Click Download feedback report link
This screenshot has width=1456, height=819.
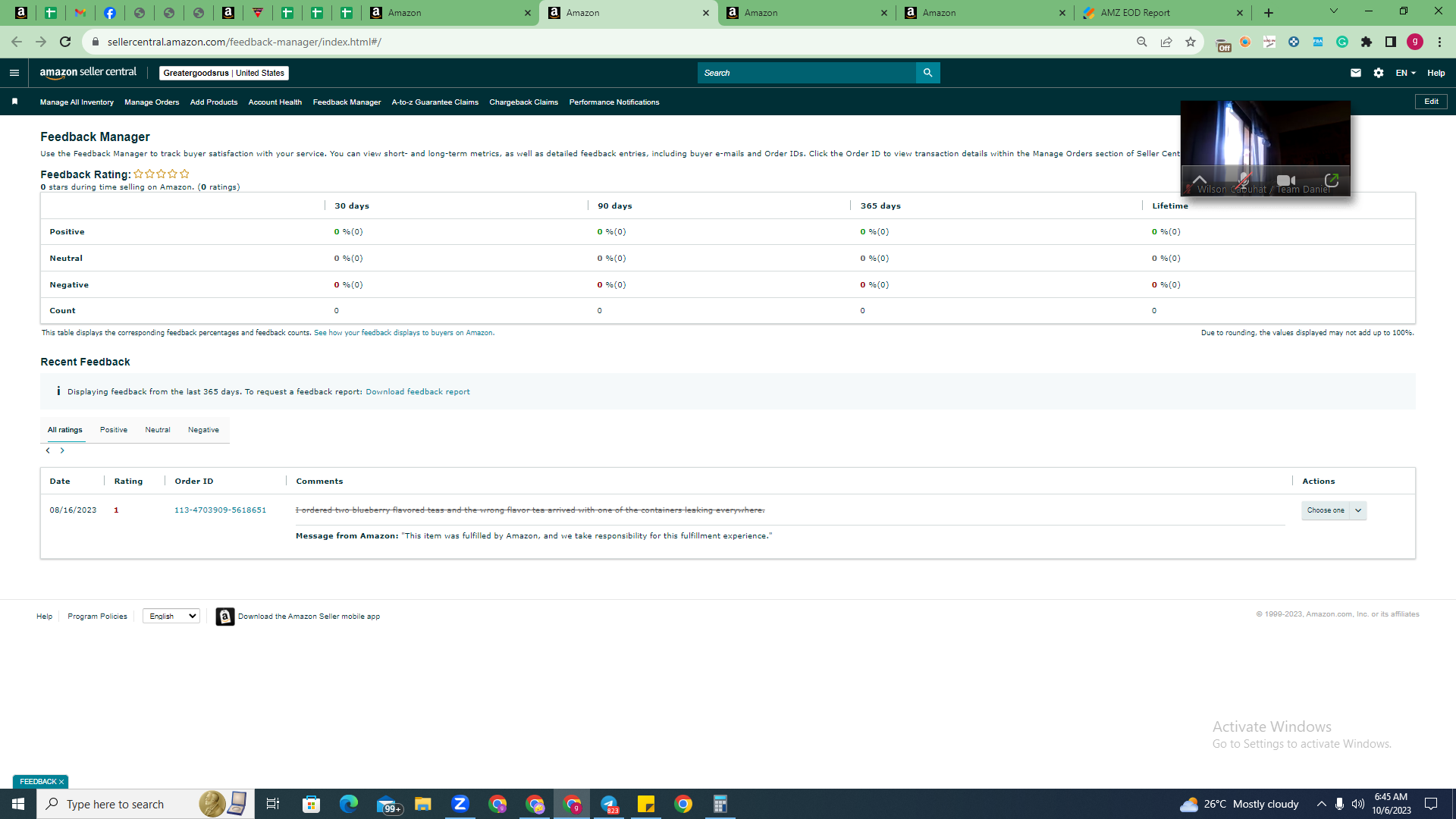click(x=418, y=392)
